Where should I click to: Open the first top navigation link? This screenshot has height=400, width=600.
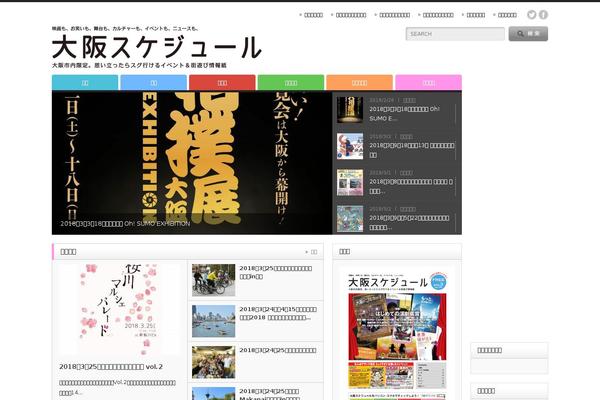[311, 15]
